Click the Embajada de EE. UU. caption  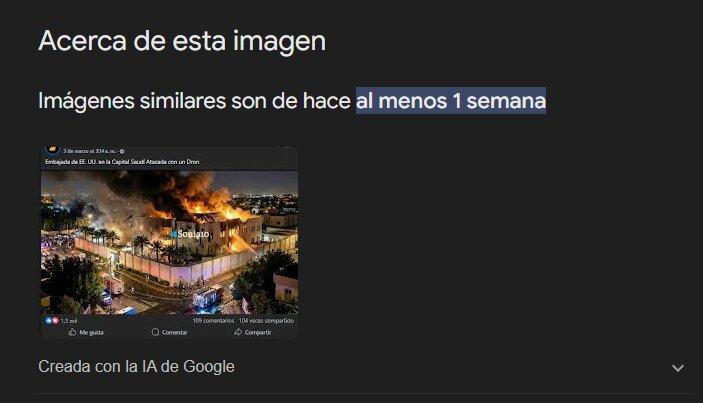pos(122,162)
